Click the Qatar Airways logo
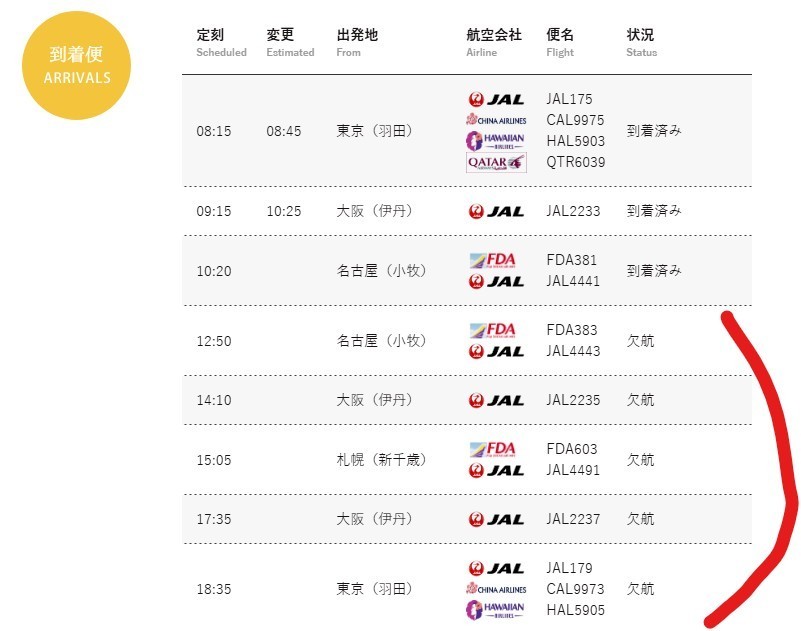The image size is (801, 631). (496, 162)
